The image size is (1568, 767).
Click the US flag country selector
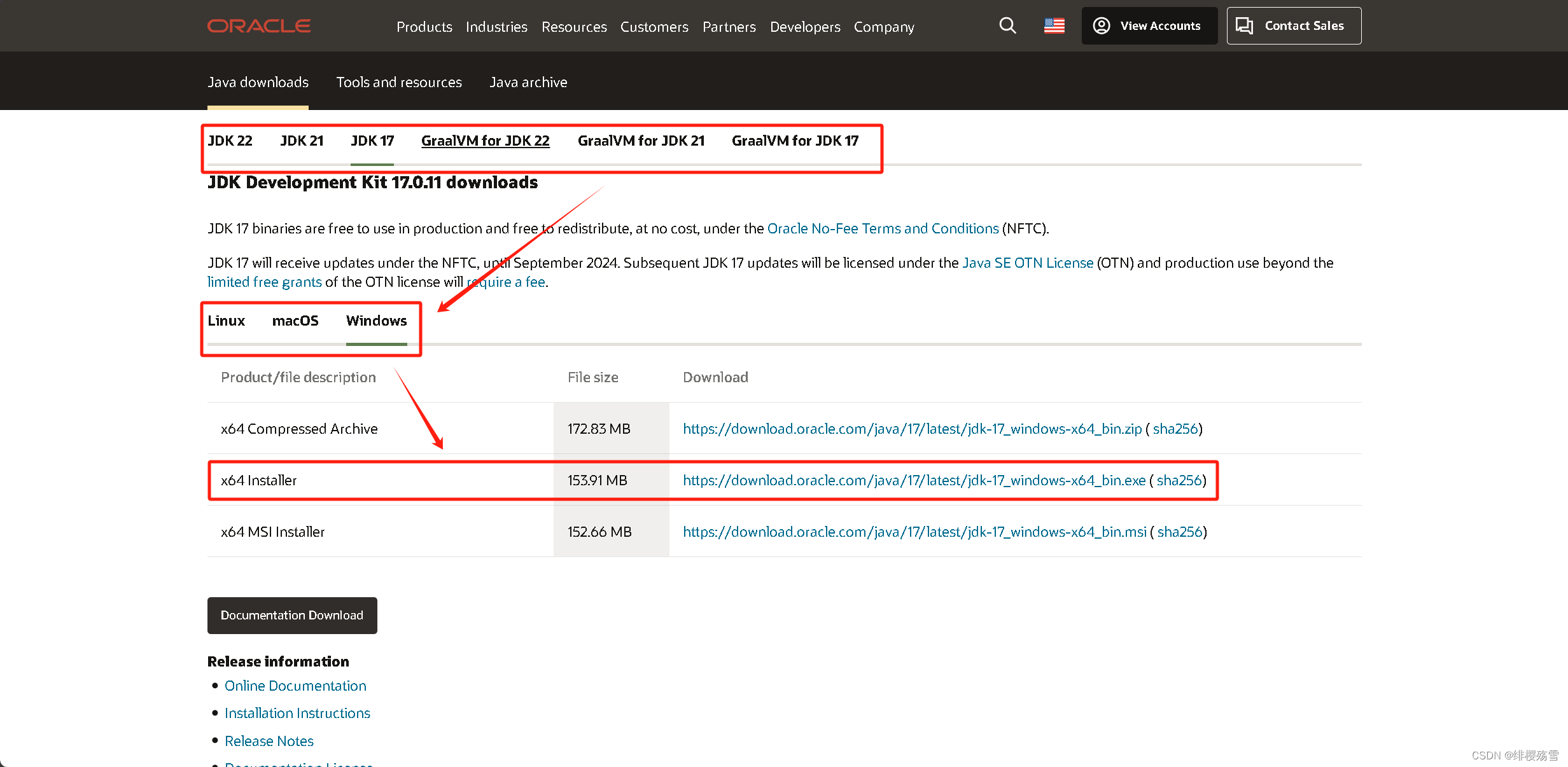point(1054,25)
